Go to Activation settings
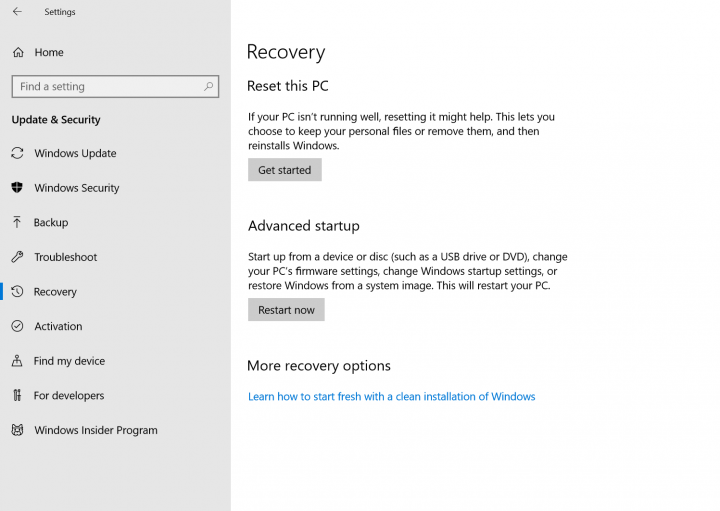Viewport: 720px width, 511px height. [x=58, y=326]
